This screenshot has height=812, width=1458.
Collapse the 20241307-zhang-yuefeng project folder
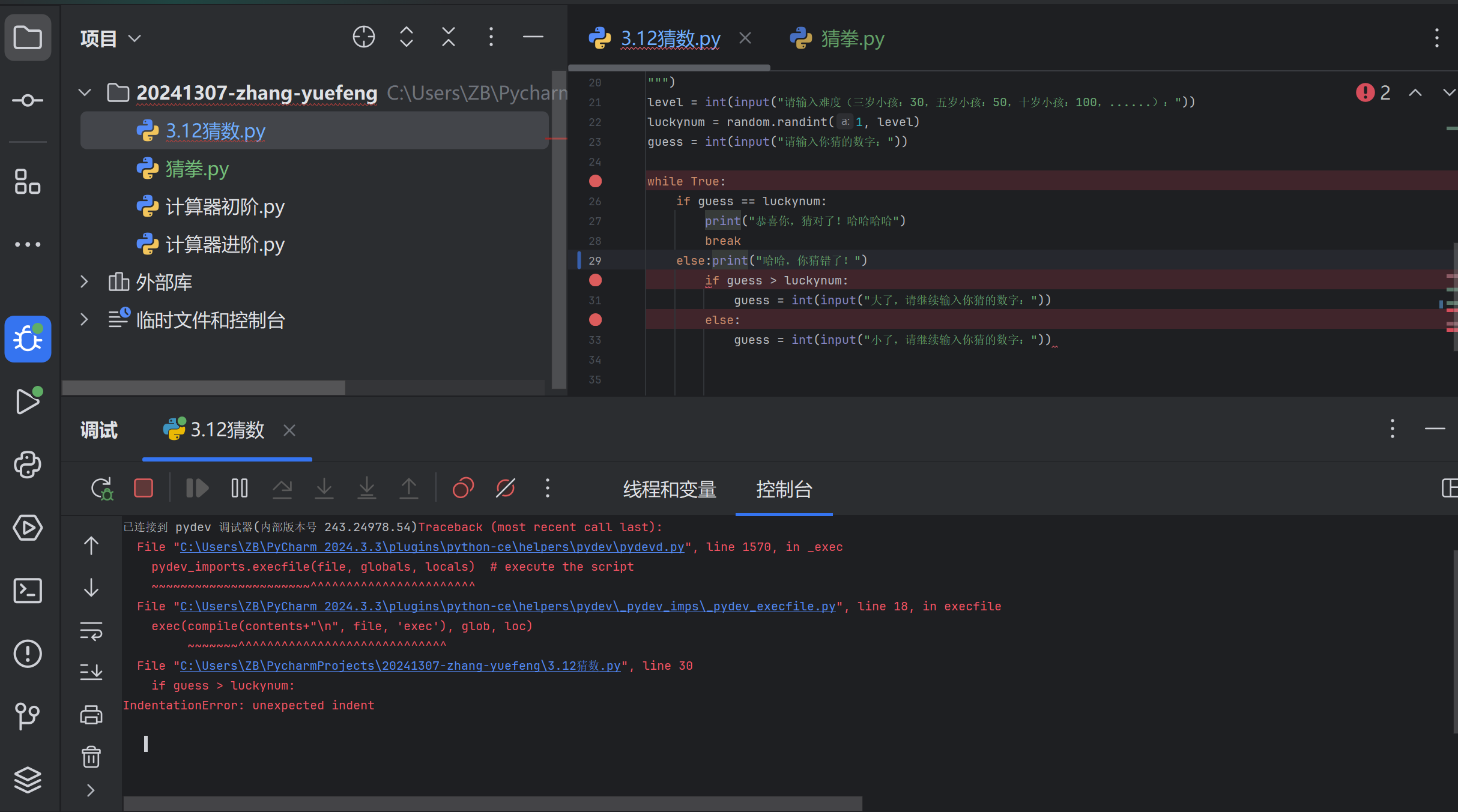[85, 92]
